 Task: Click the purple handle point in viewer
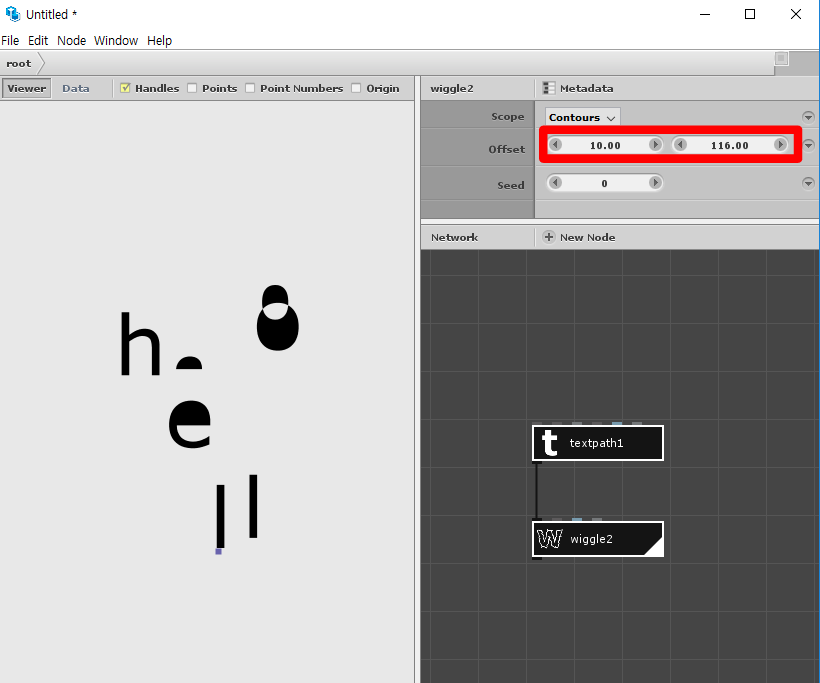219,551
